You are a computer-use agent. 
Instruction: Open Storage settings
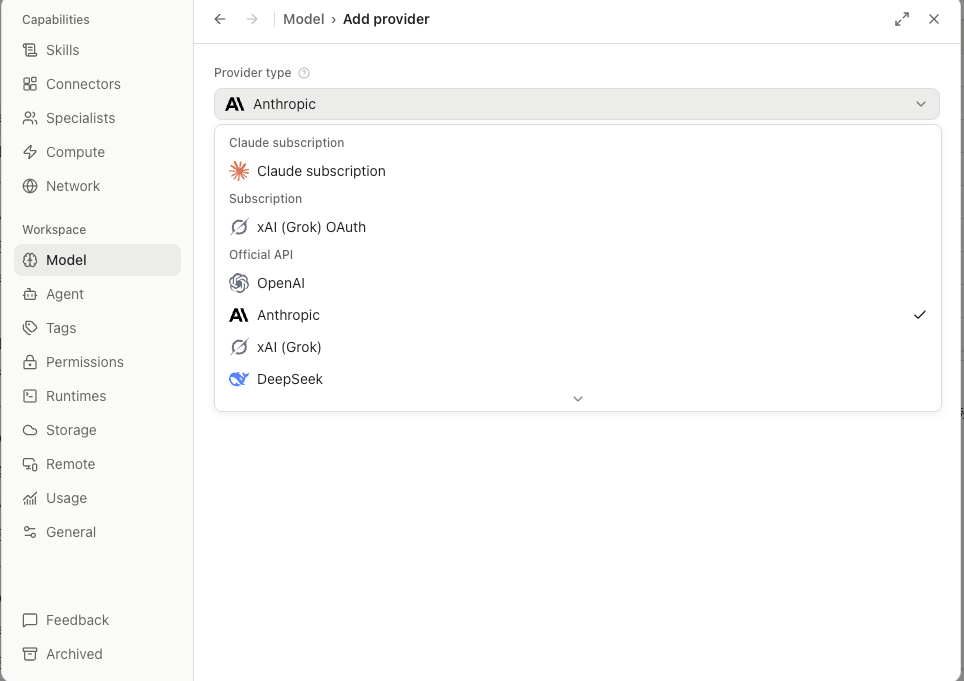[x=97, y=430]
